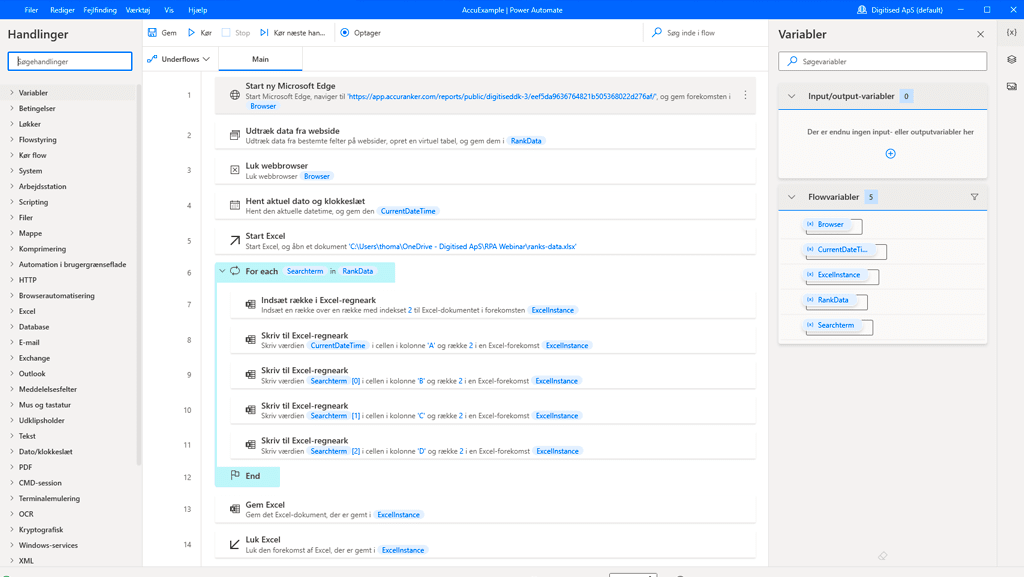
Task: Select the Luk Excel action icon
Action: coord(234,544)
